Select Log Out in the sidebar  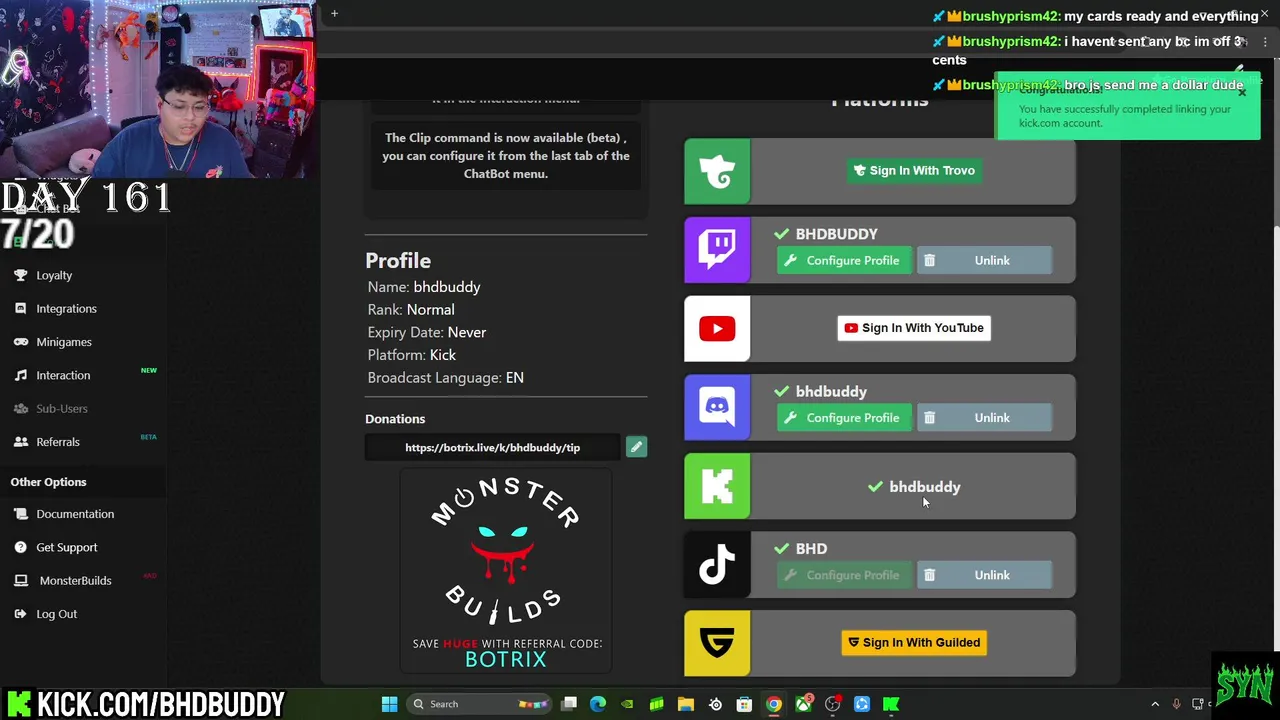(x=56, y=614)
